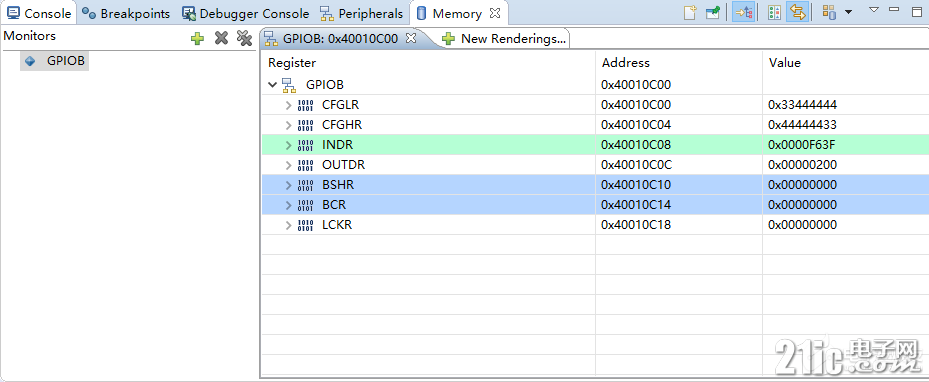929x382 pixels.
Task: Expand the INDR register
Action: (x=288, y=145)
